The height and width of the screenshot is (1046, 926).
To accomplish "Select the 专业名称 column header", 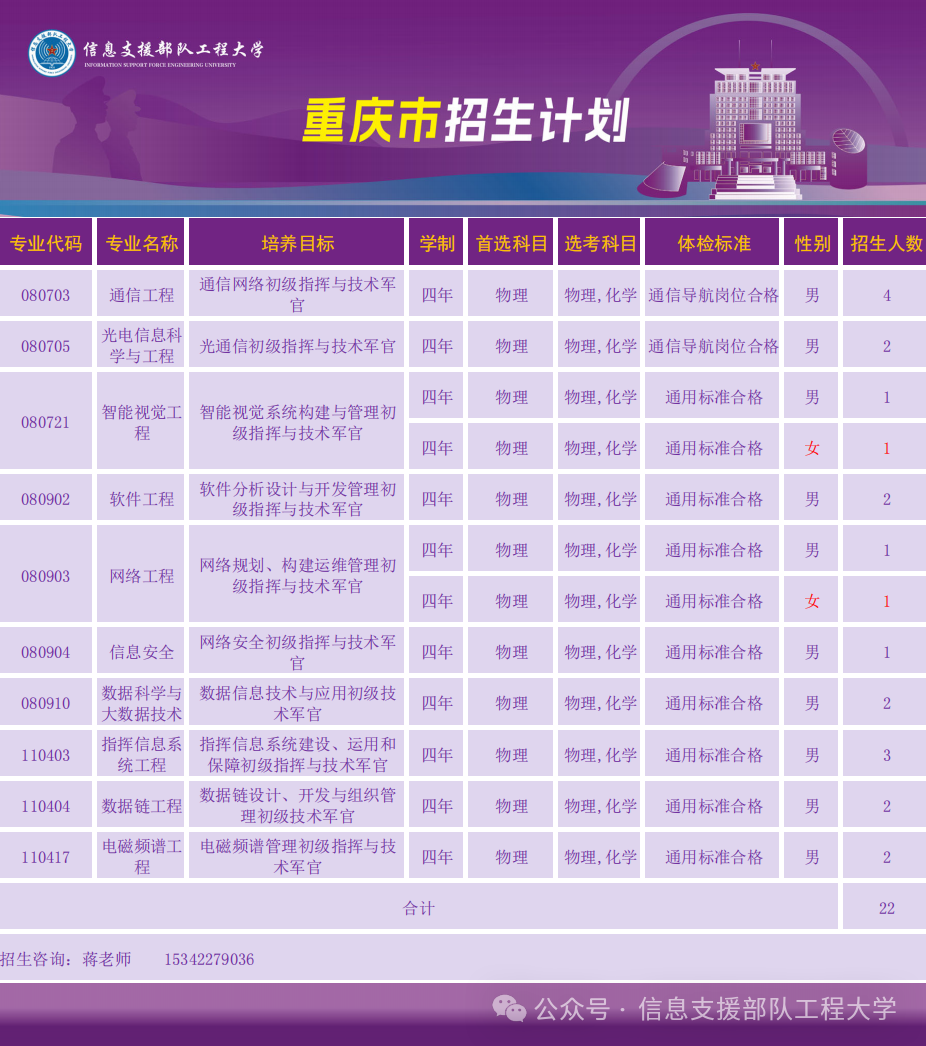I will pos(141,243).
